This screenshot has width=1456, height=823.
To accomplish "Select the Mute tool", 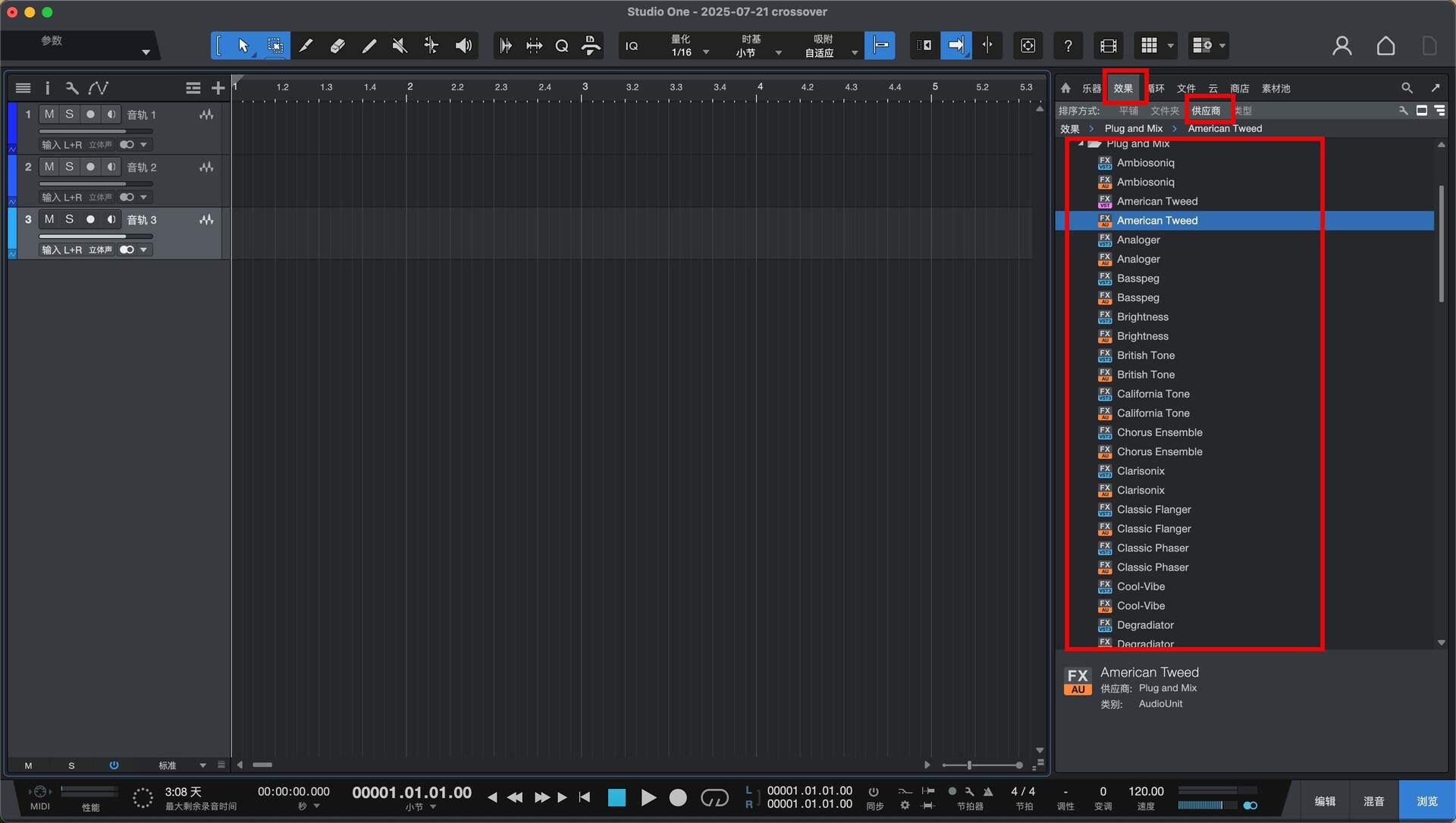I will pyautogui.click(x=400, y=46).
